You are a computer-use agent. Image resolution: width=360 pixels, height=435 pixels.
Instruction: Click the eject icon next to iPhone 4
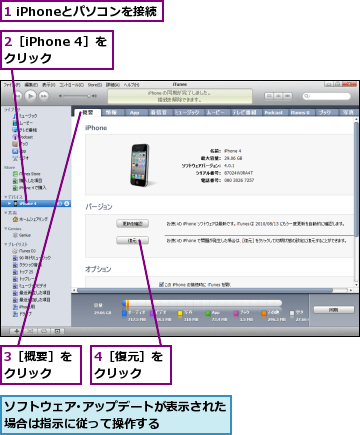tap(67, 203)
